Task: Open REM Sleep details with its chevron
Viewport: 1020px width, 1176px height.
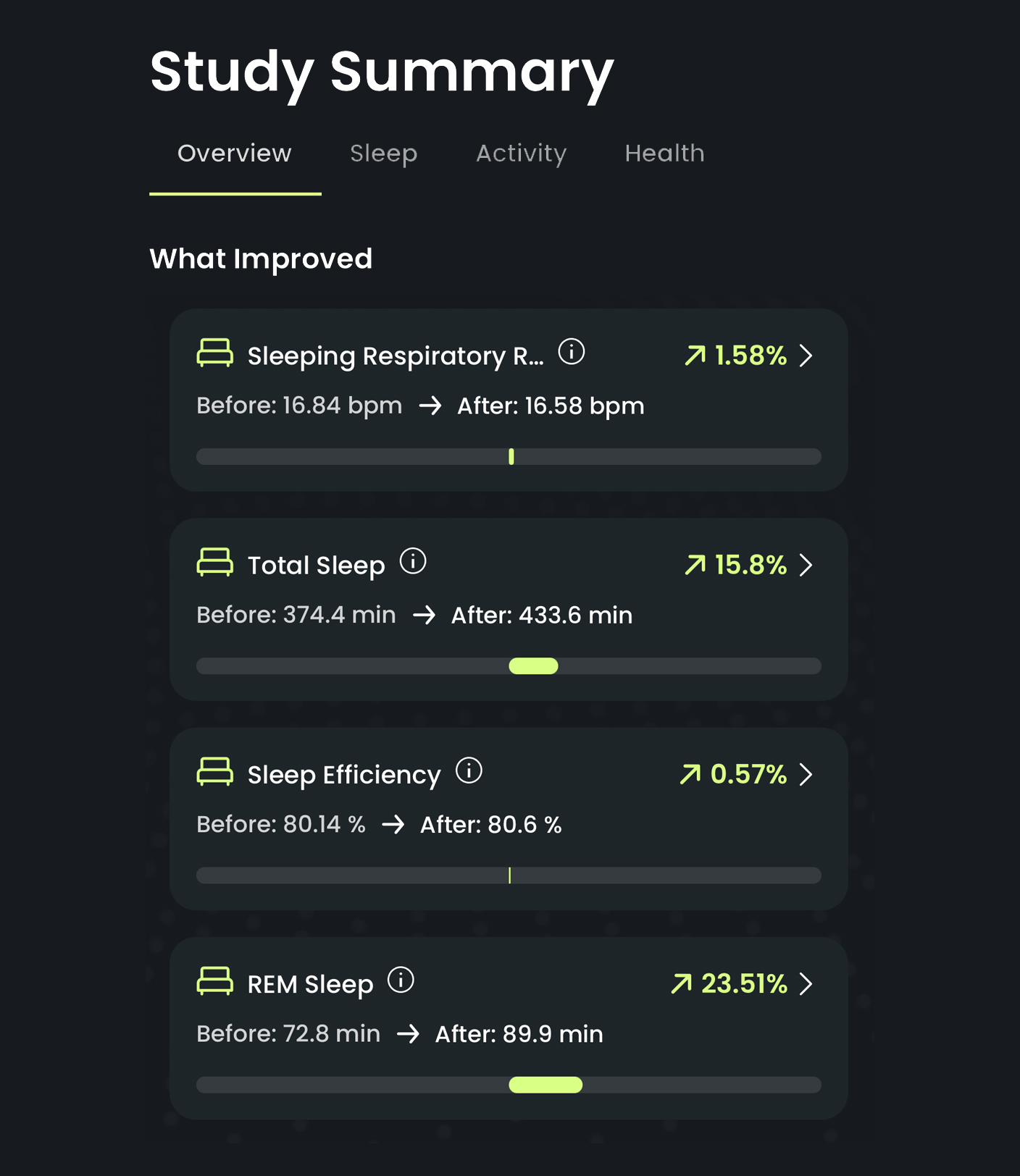Action: (x=806, y=984)
